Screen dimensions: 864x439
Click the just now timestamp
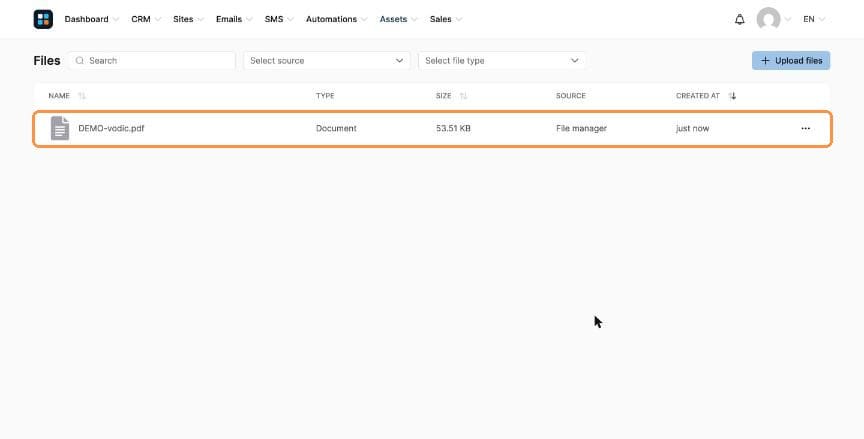click(693, 128)
